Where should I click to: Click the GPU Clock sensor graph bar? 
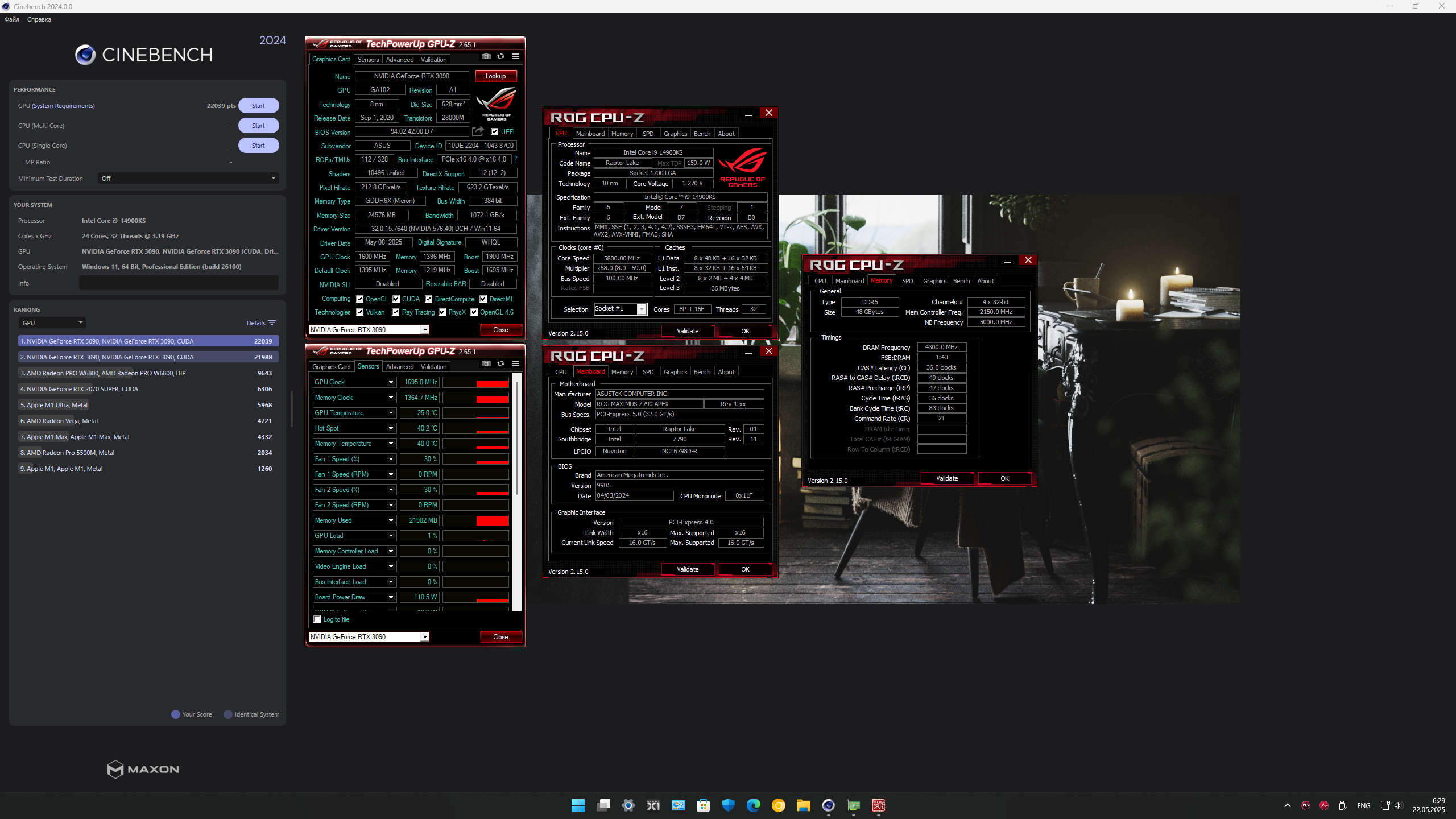click(475, 382)
